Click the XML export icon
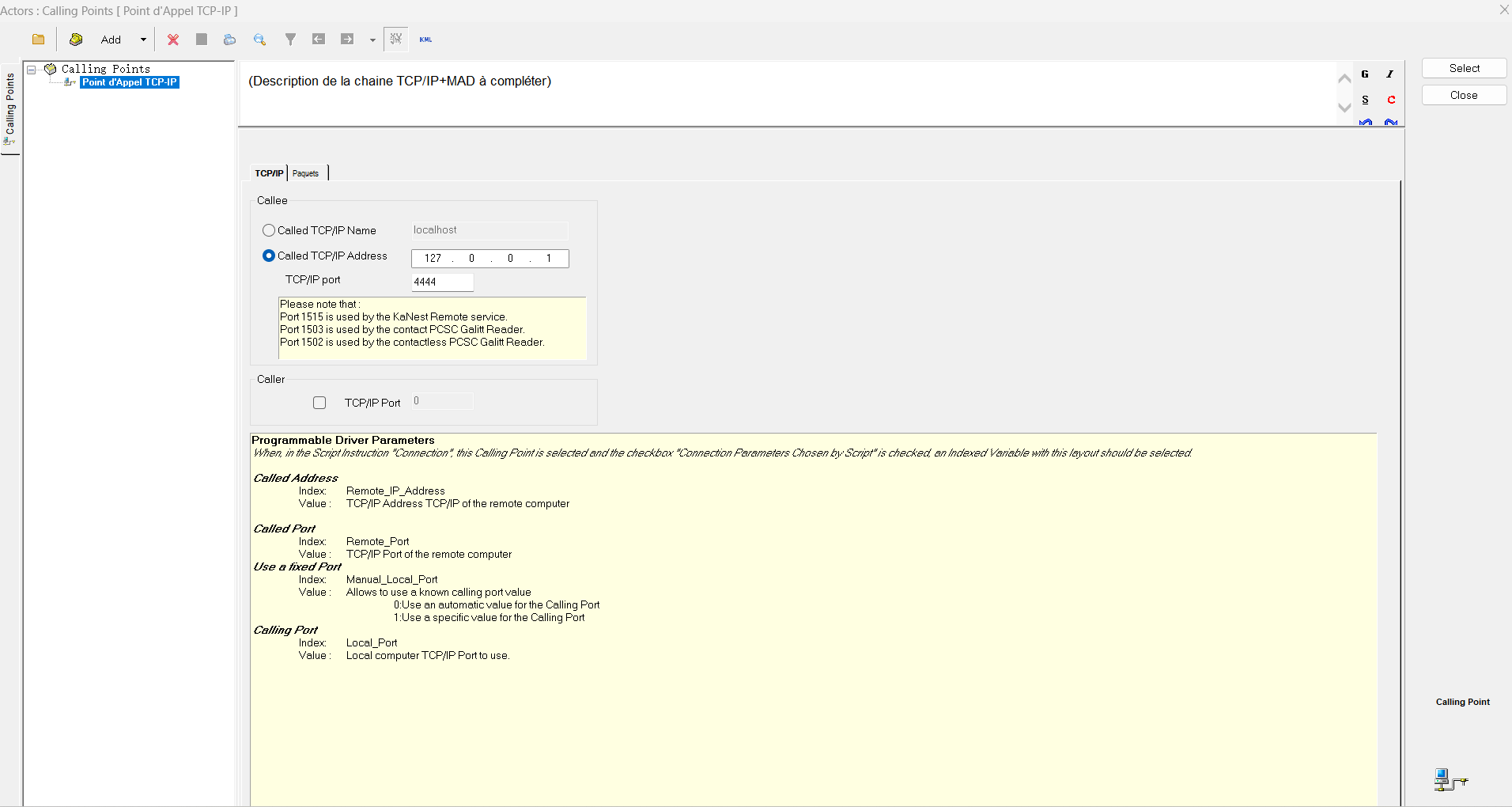Image resolution: width=1512 pixels, height=807 pixels. [x=425, y=40]
